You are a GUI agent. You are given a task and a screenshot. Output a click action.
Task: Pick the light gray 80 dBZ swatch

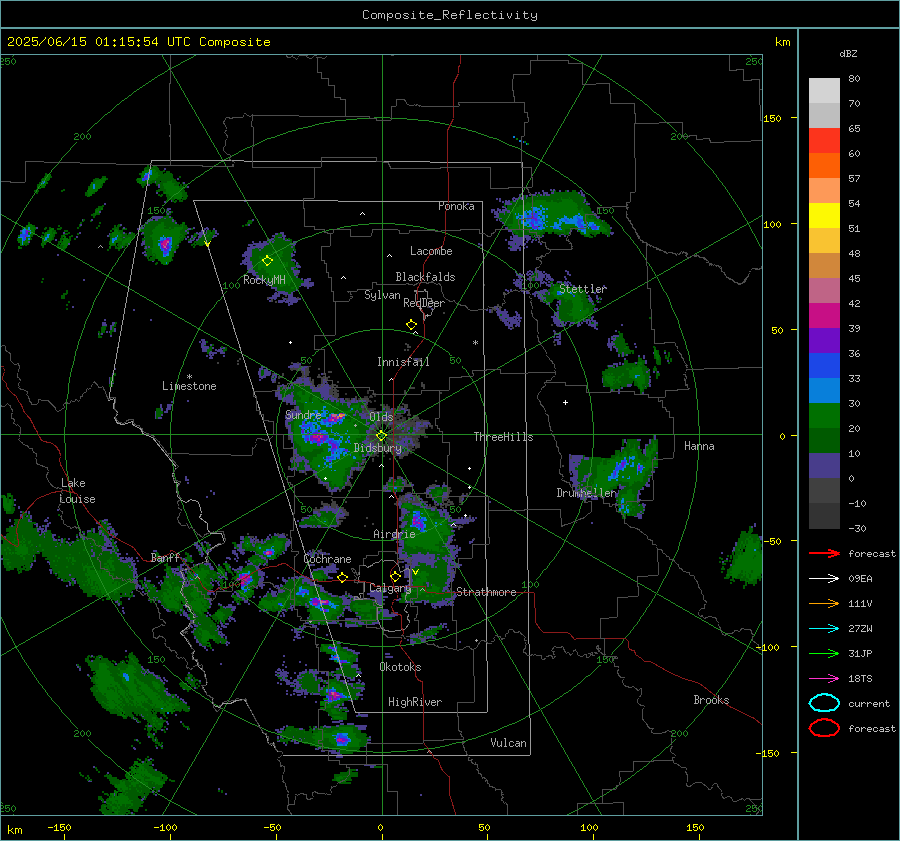point(824,90)
